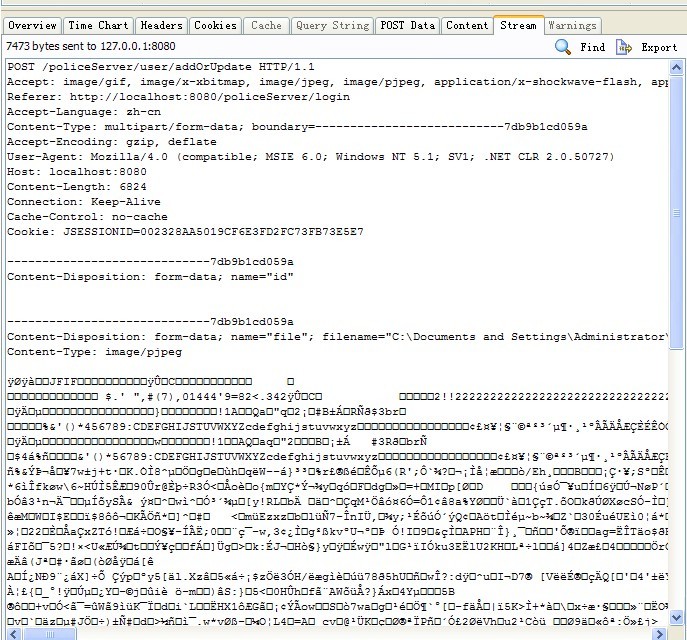Click the horizontal scrollbar left arrow
The width and height of the screenshot is (687, 640).
(14, 634)
